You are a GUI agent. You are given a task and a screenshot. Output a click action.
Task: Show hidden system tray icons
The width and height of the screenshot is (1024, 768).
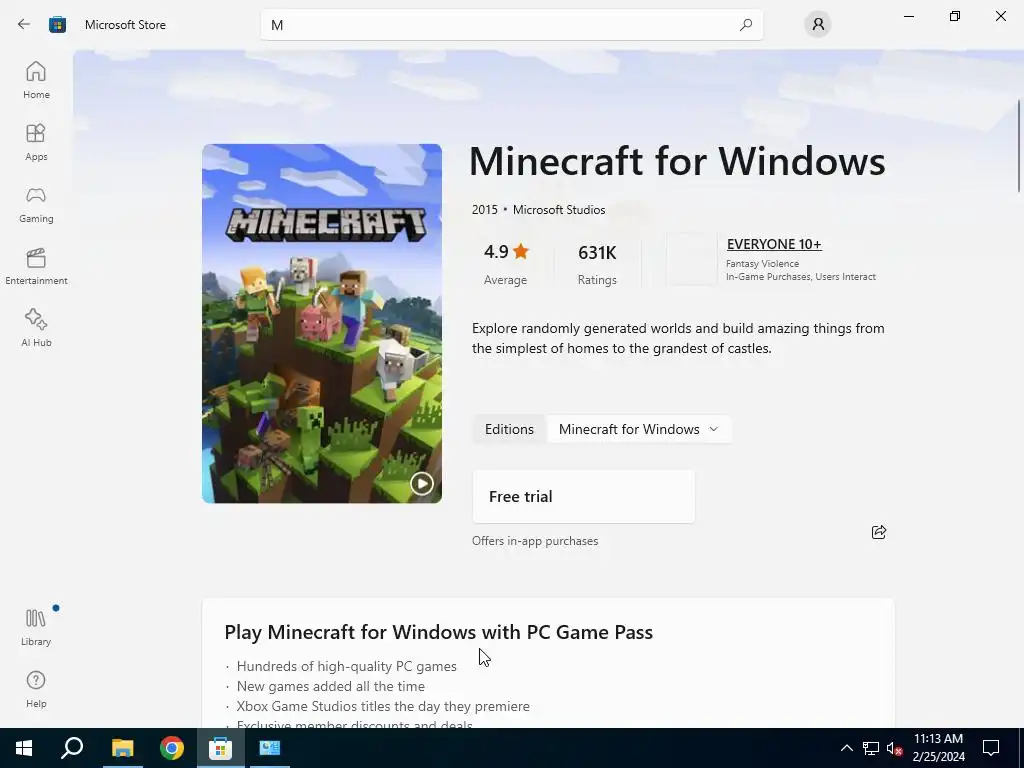click(846, 748)
